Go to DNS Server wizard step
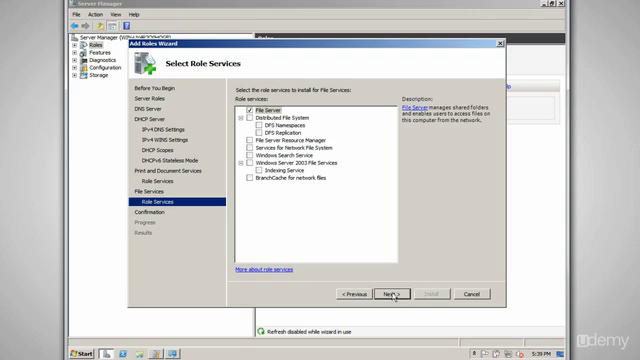This screenshot has width=640, height=360. (x=148, y=109)
